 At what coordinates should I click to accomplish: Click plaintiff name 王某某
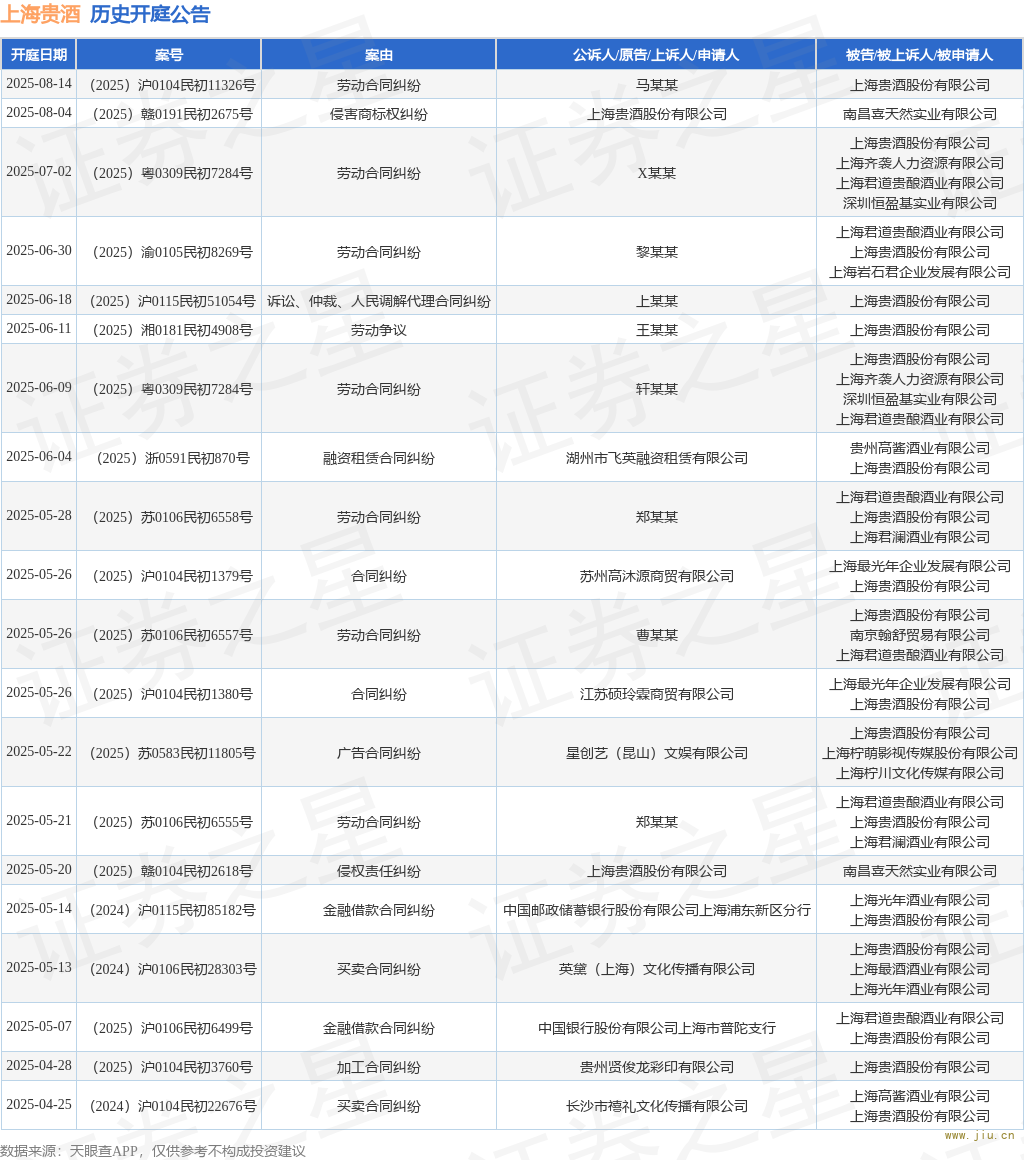pos(657,330)
